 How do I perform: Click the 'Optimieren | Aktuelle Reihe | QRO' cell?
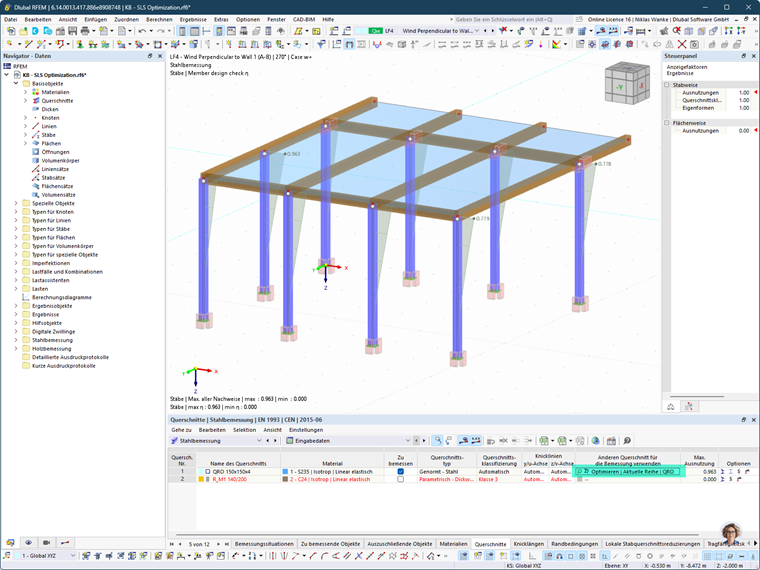pyautogui.click(x=628, y=471)
